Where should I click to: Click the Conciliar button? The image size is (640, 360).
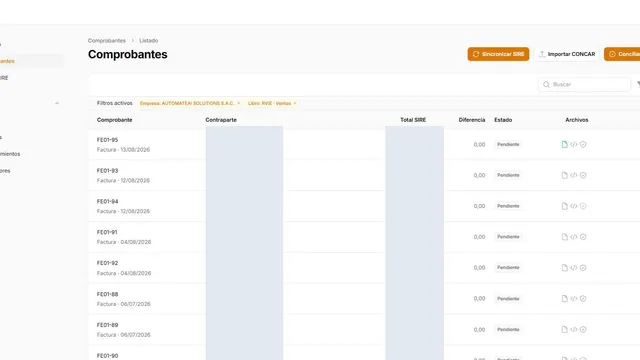[x=622, y=54]
